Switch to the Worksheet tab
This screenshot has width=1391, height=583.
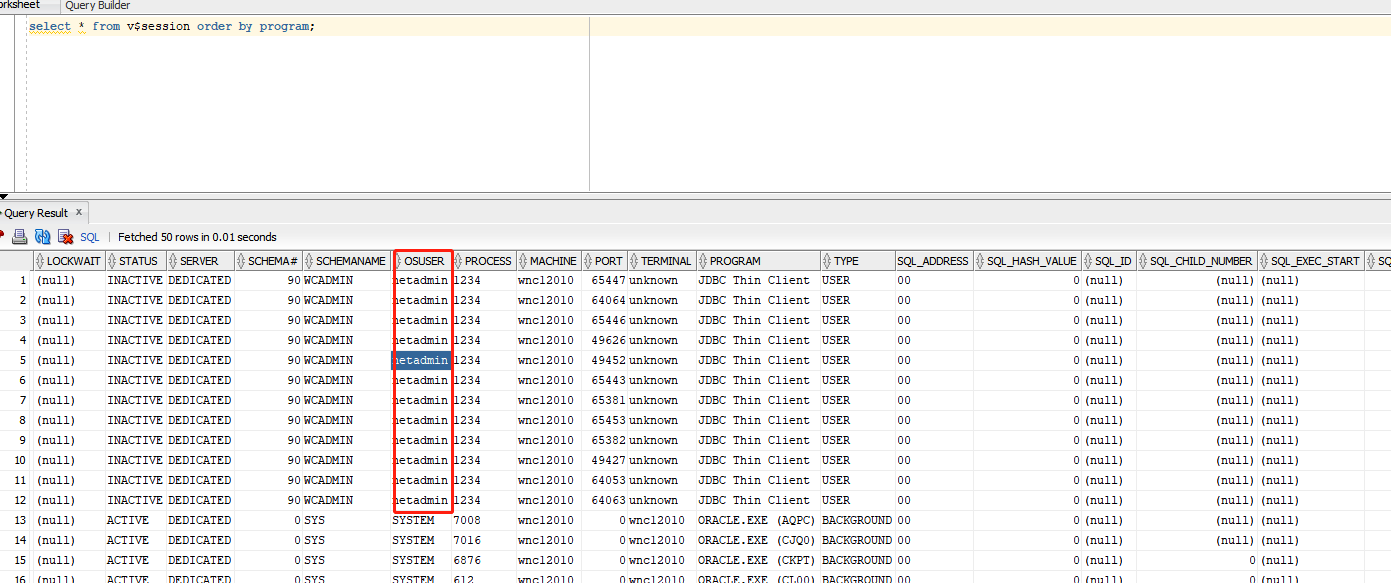20,6
